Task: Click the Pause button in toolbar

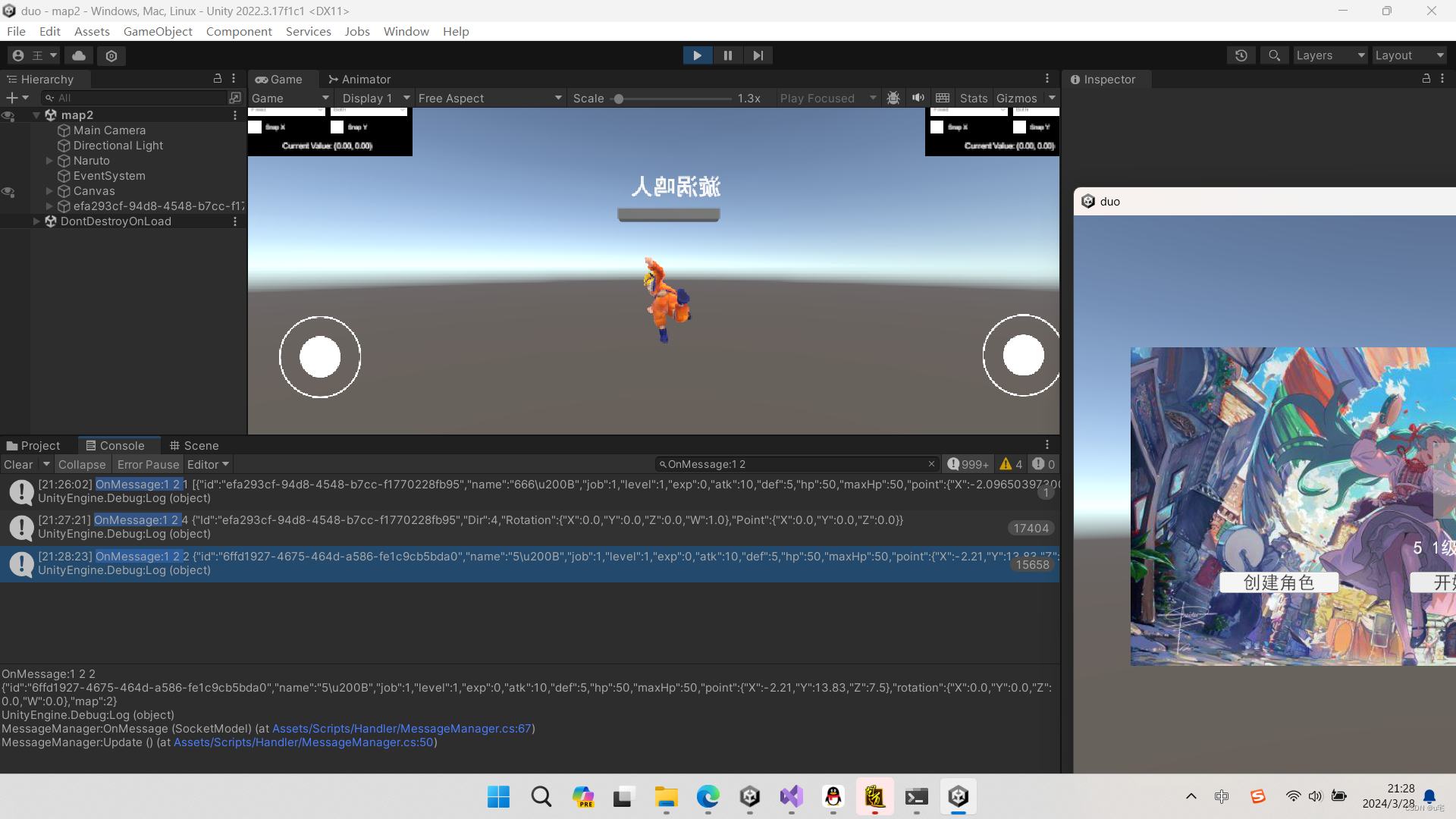Action: click(728, 55)
